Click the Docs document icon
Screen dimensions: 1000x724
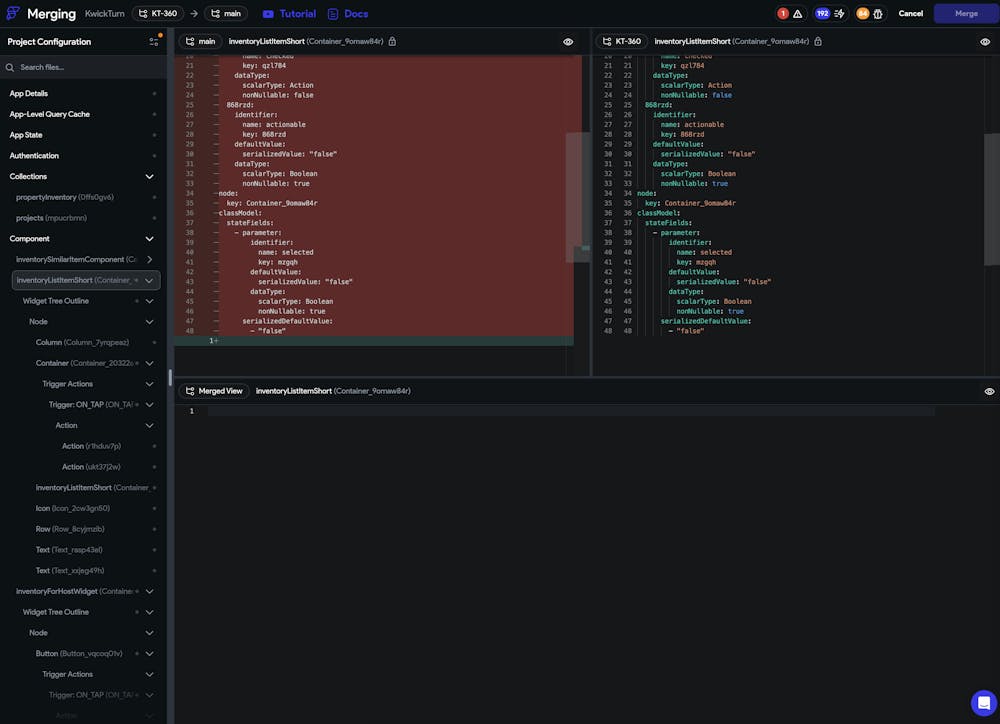[x=332, y=13]
